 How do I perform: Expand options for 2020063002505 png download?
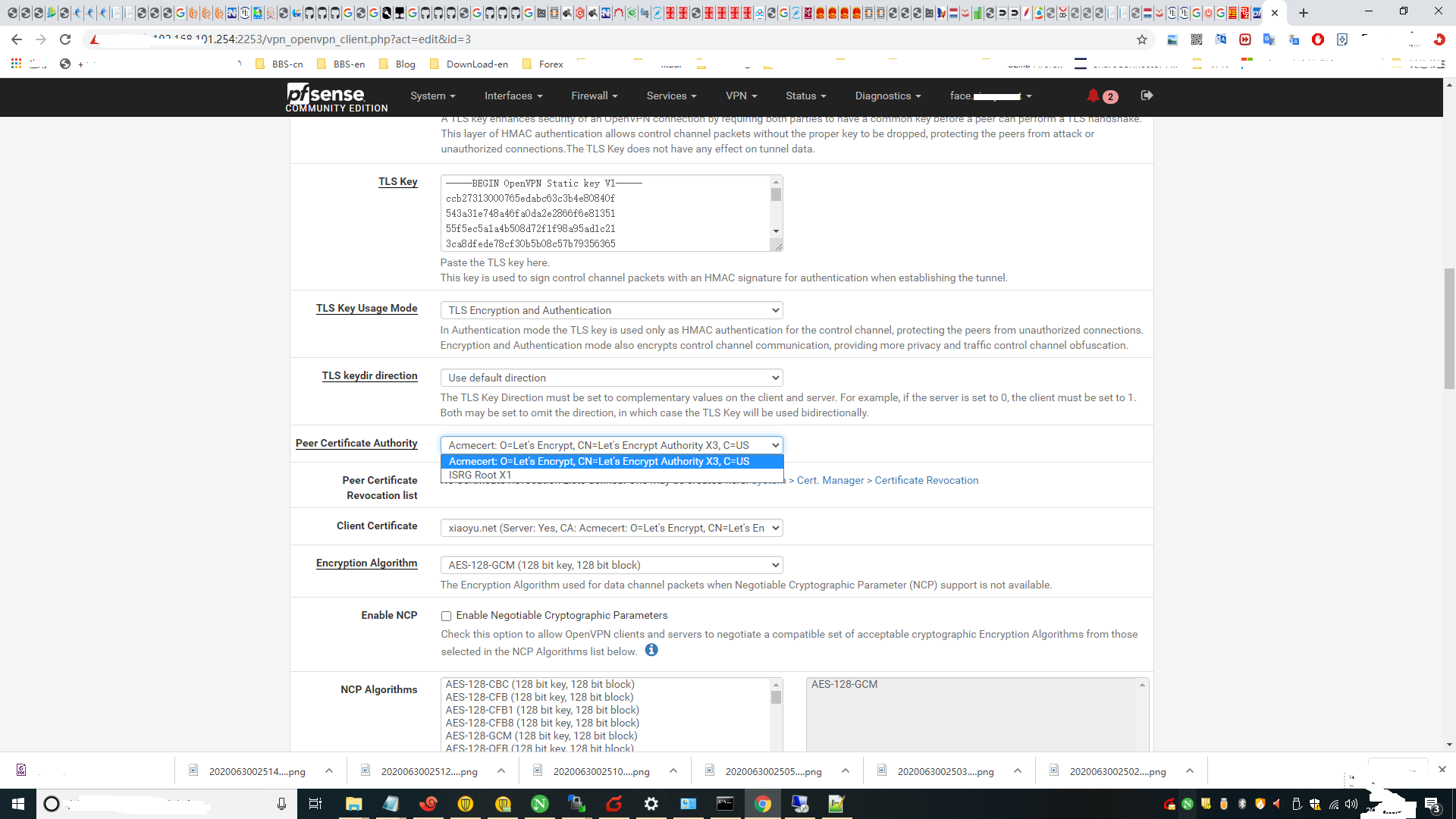tap(846, 770)
